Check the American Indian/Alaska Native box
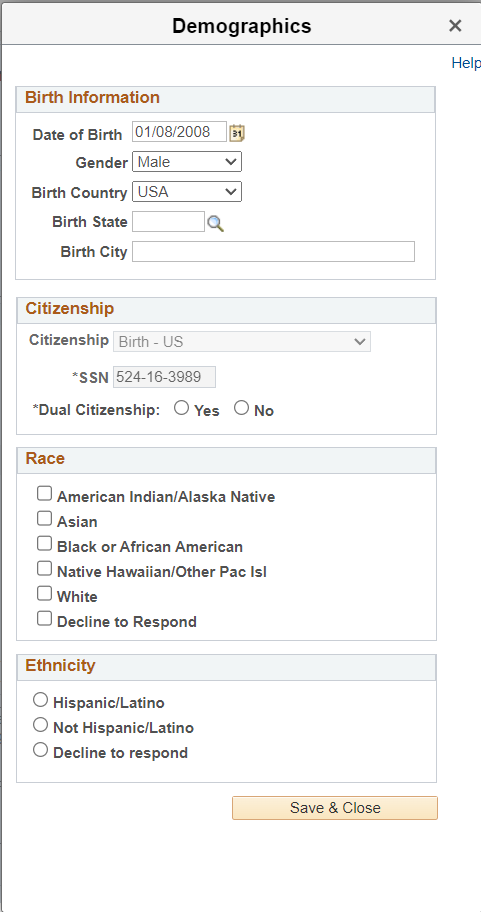 44,494
